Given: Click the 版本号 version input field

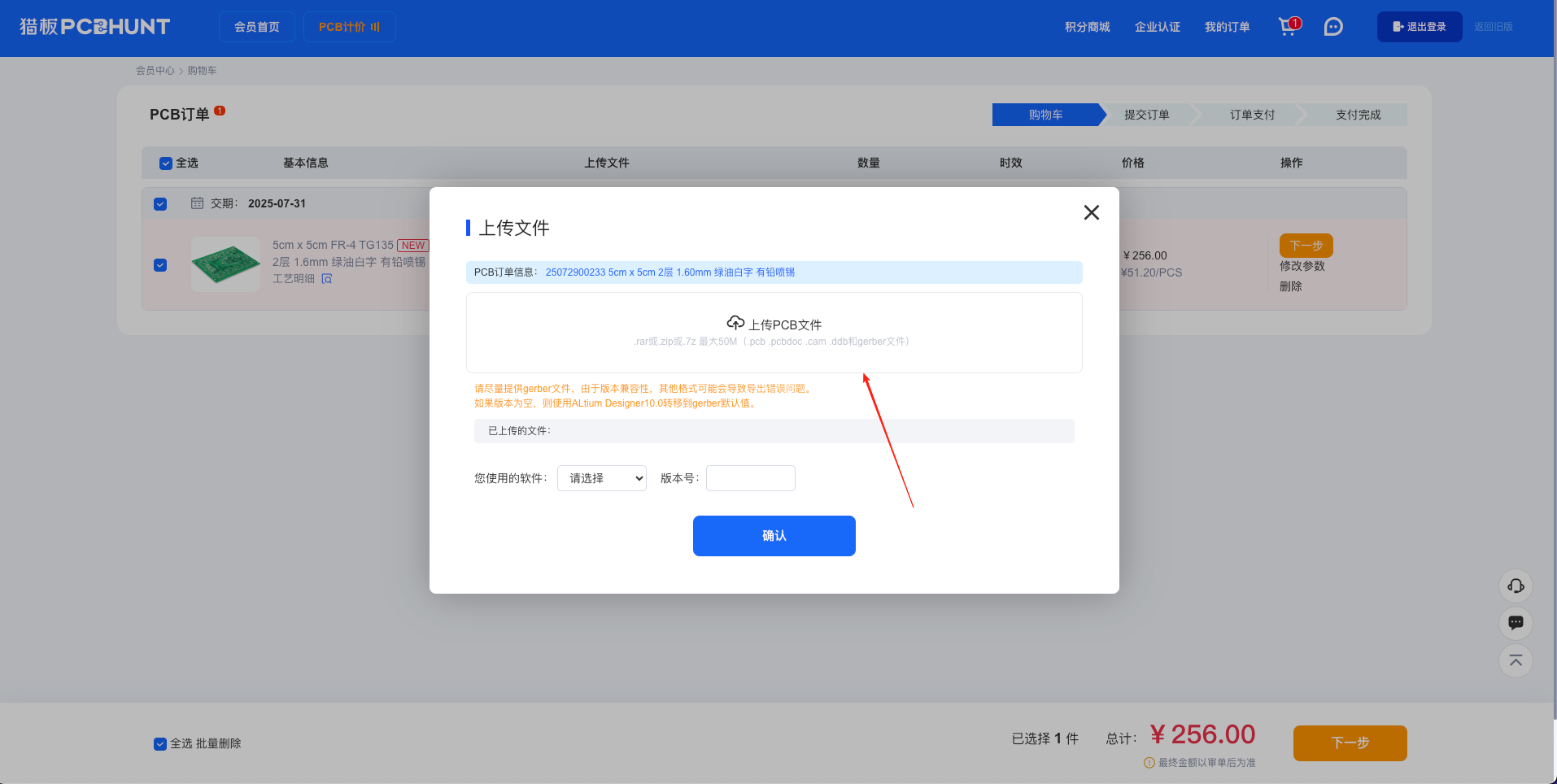Looking at the screenshot, I should coord(749,478).
